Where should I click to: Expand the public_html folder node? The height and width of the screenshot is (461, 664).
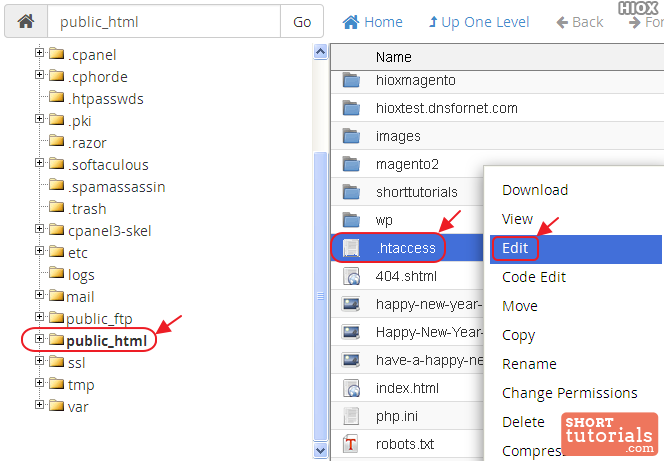coord(39,339)
